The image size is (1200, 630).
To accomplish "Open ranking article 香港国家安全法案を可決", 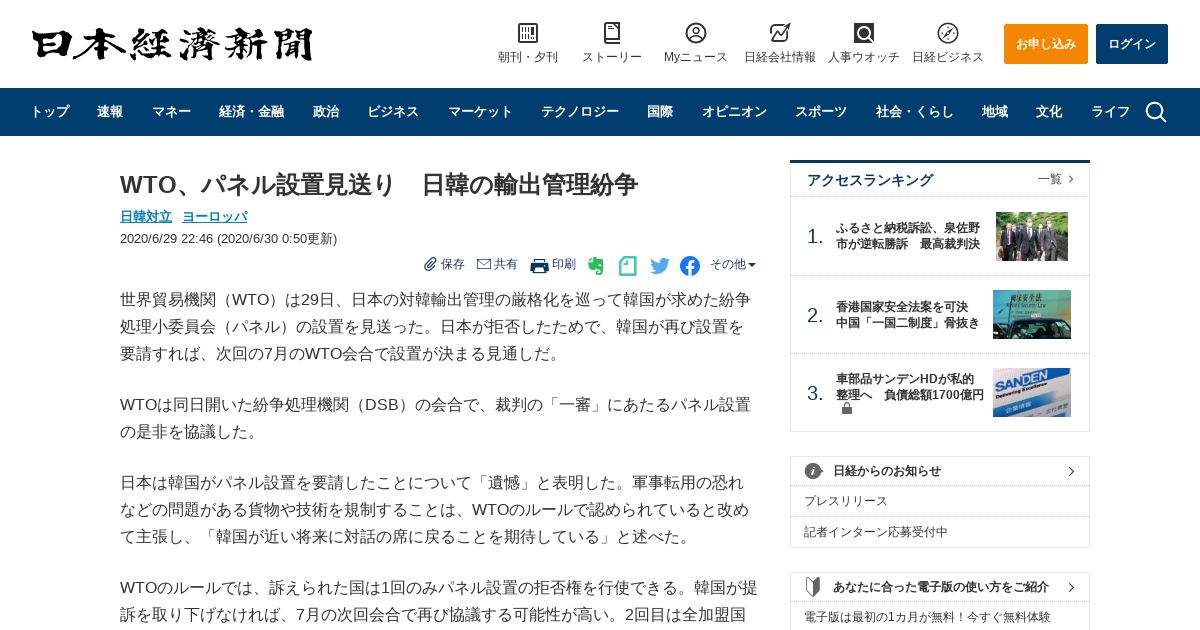I will [x=908, y=315].
